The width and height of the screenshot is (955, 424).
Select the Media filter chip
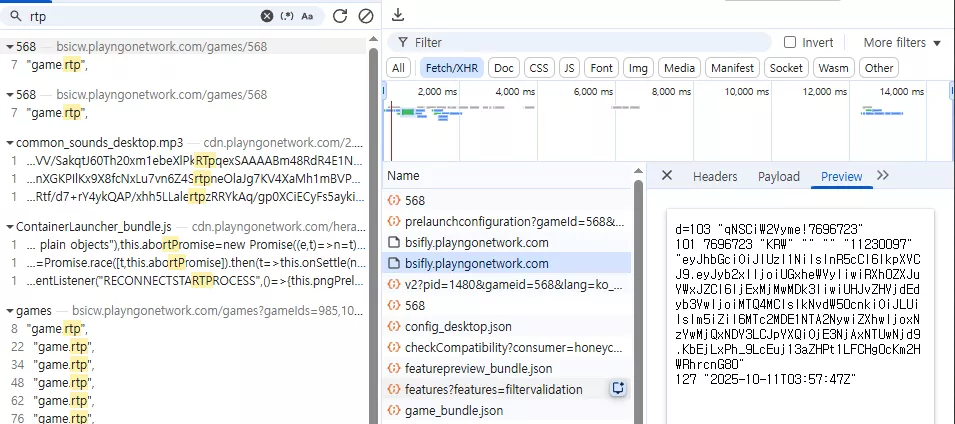(680, 68)
